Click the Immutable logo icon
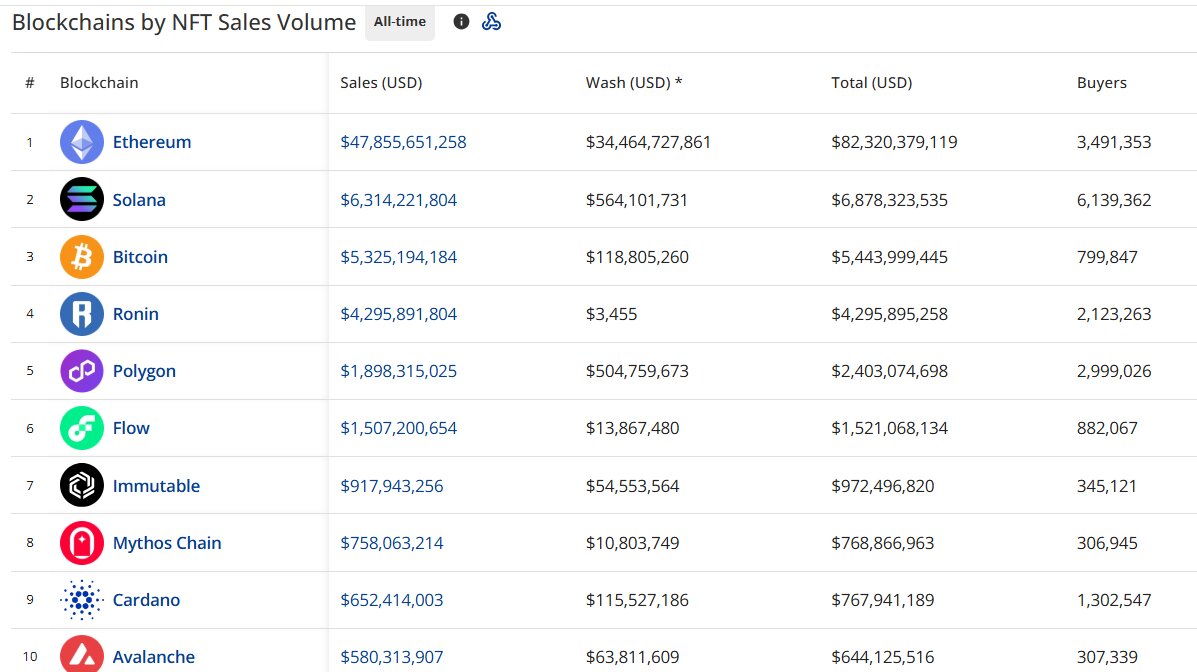 [81, 485]
